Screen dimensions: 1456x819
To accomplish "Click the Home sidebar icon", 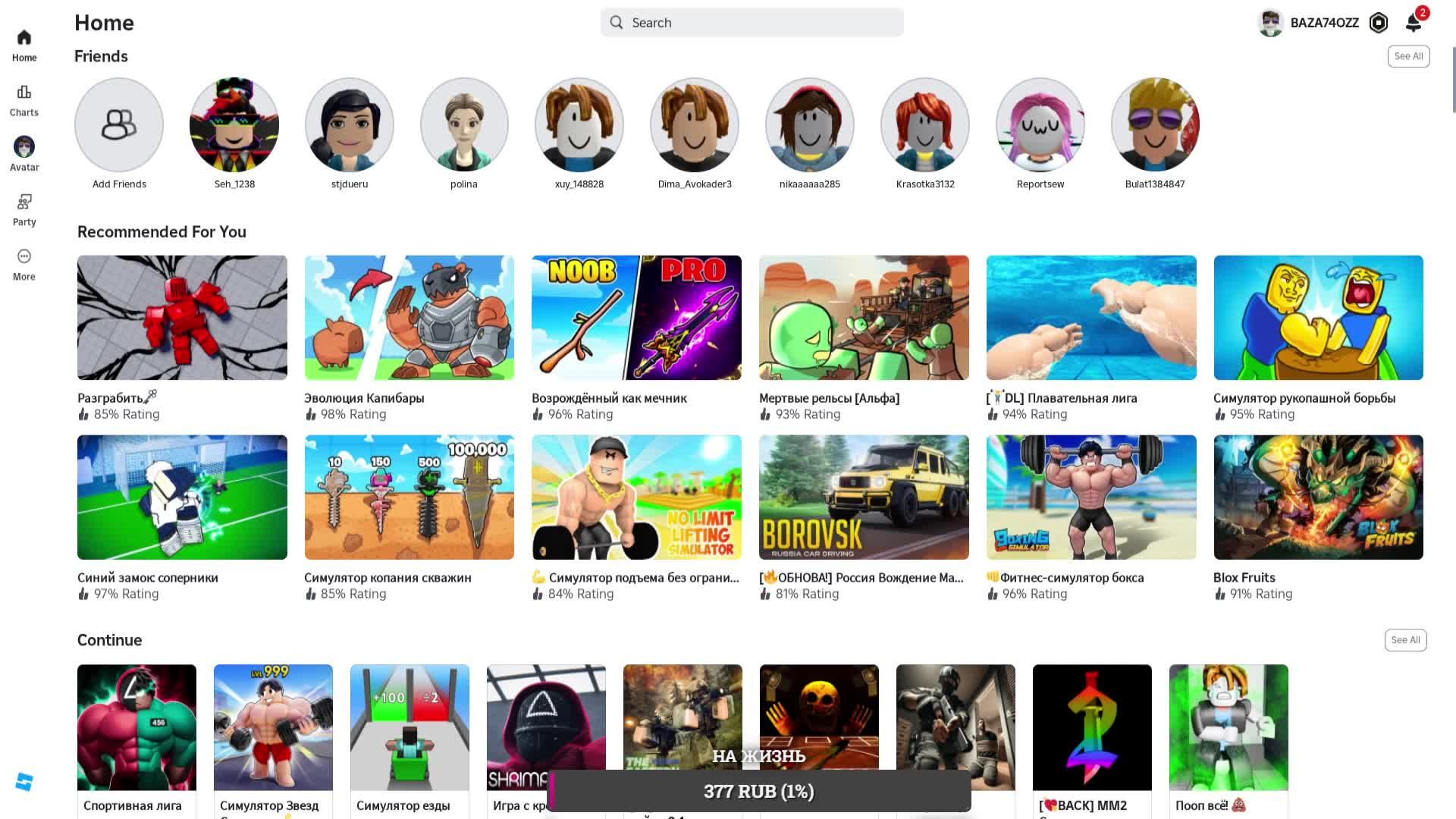I will [24, 38].
